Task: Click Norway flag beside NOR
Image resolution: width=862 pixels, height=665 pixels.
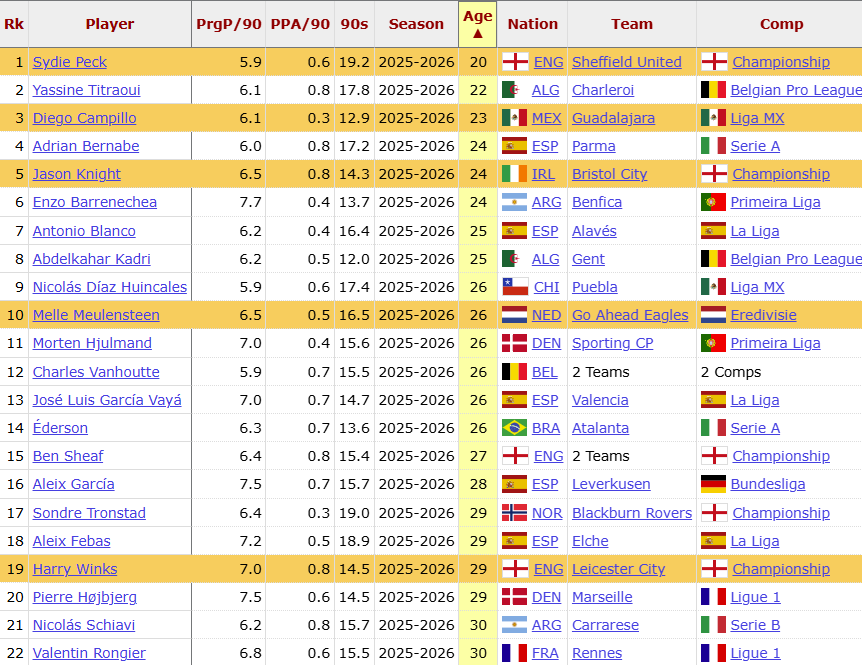Action: coord(515,513)
